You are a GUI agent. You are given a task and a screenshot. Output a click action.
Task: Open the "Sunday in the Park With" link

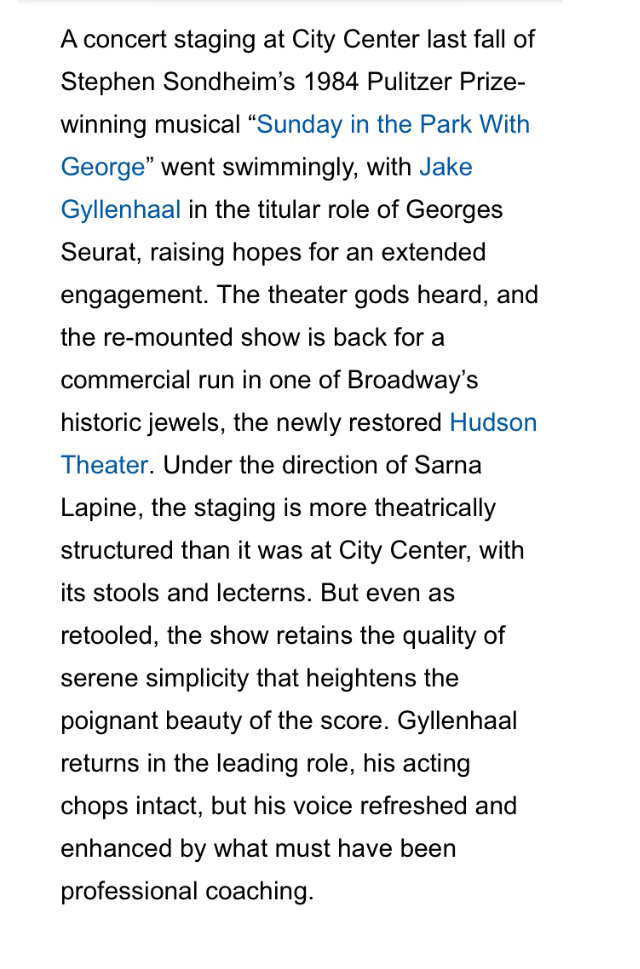pos(393,125)
